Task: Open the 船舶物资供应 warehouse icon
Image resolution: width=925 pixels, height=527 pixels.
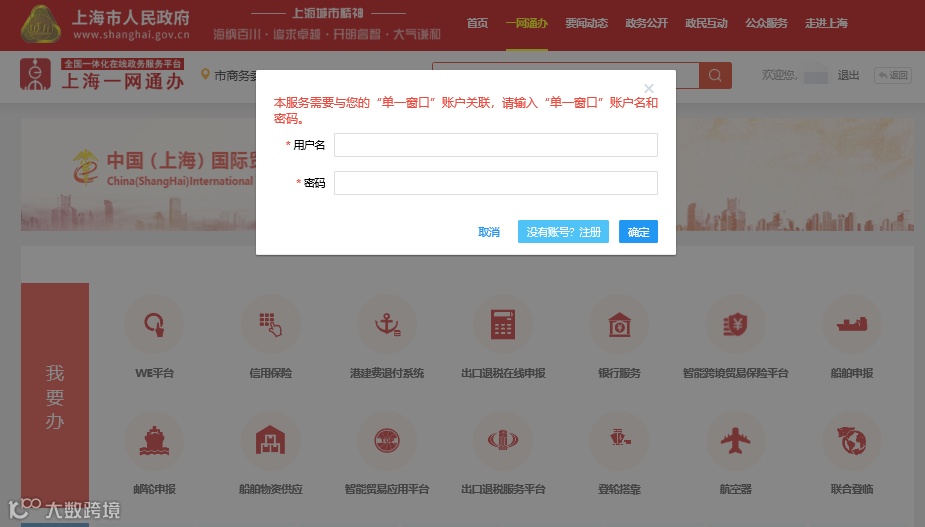Action: 271,441
